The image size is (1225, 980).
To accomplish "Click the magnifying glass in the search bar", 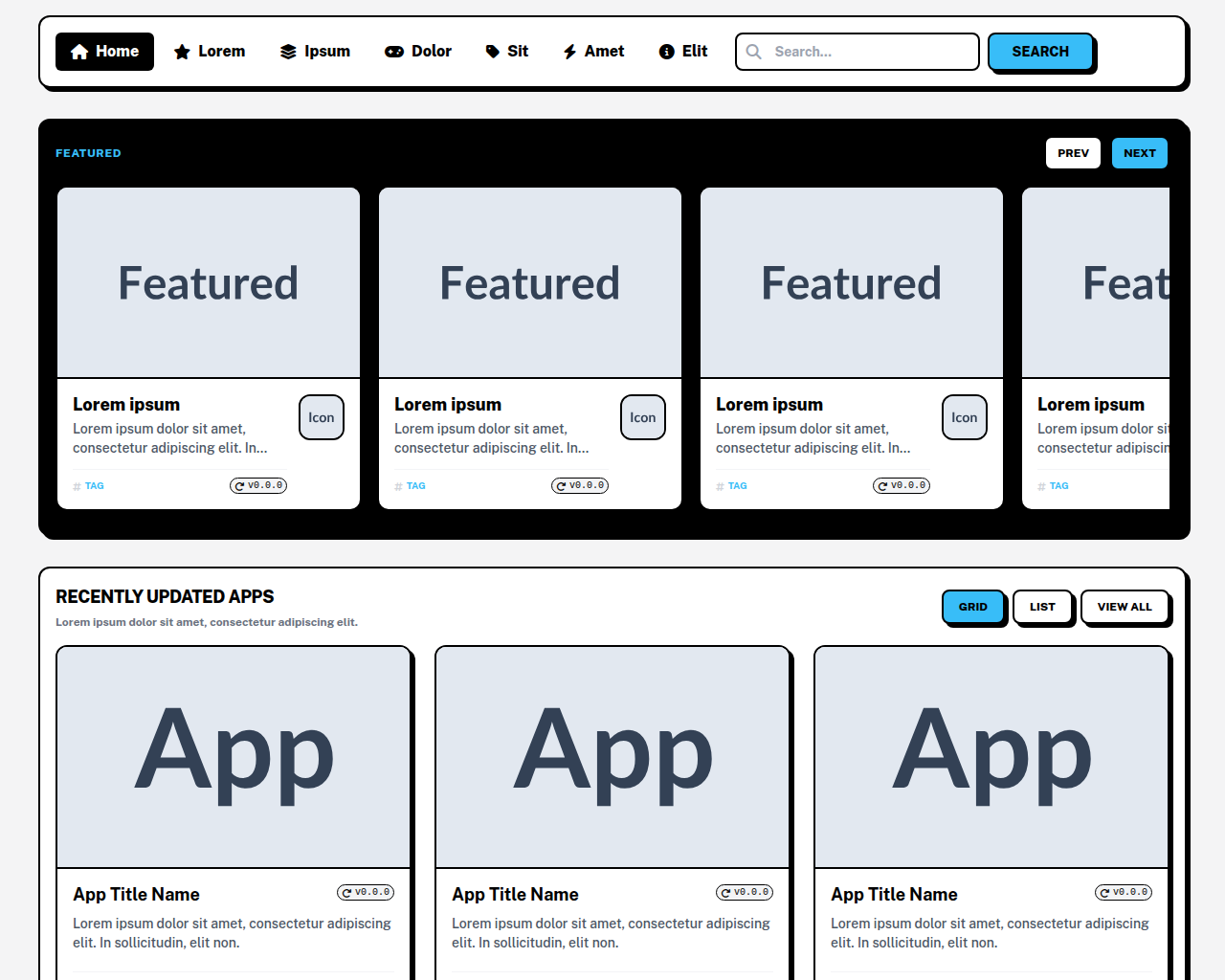I will tap(754, 52).
